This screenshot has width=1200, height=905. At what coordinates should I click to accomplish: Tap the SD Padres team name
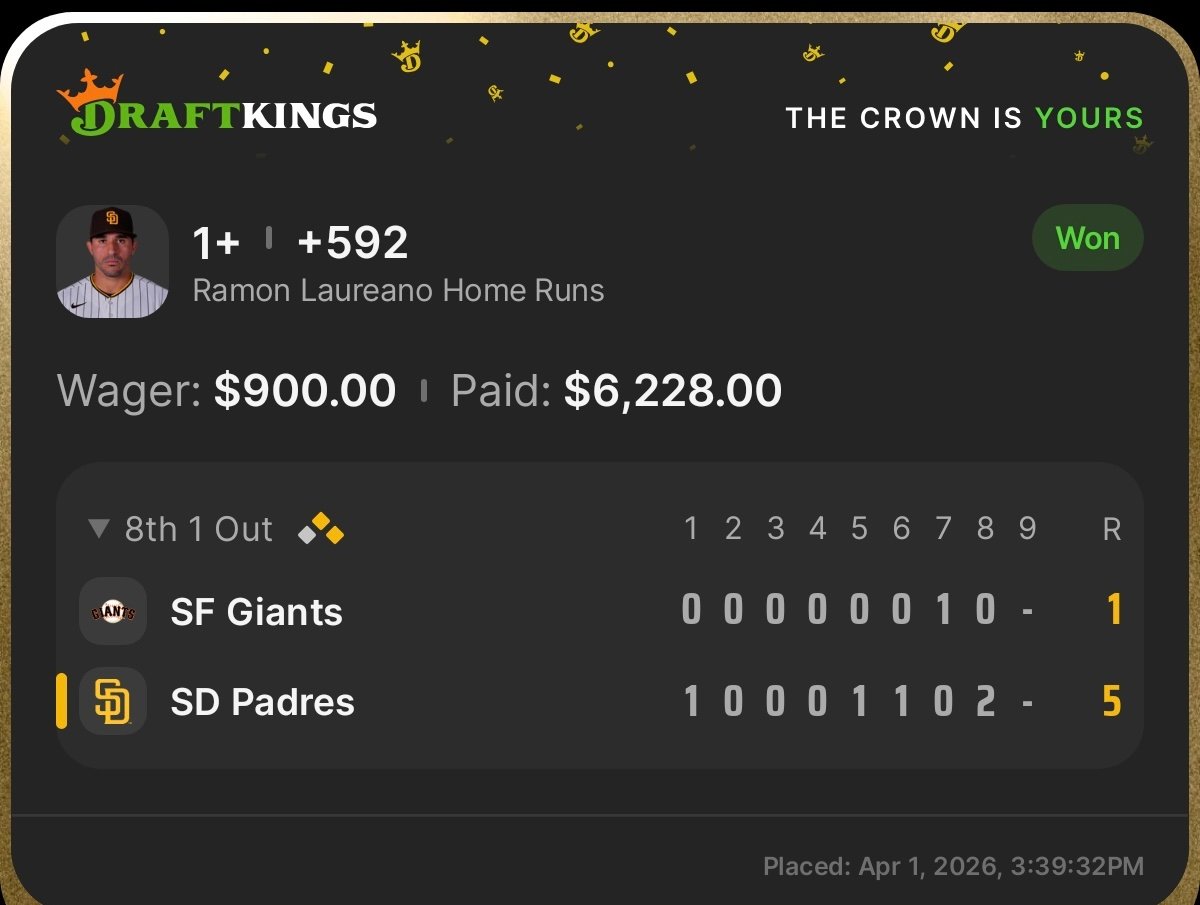[x=263, y=701]
